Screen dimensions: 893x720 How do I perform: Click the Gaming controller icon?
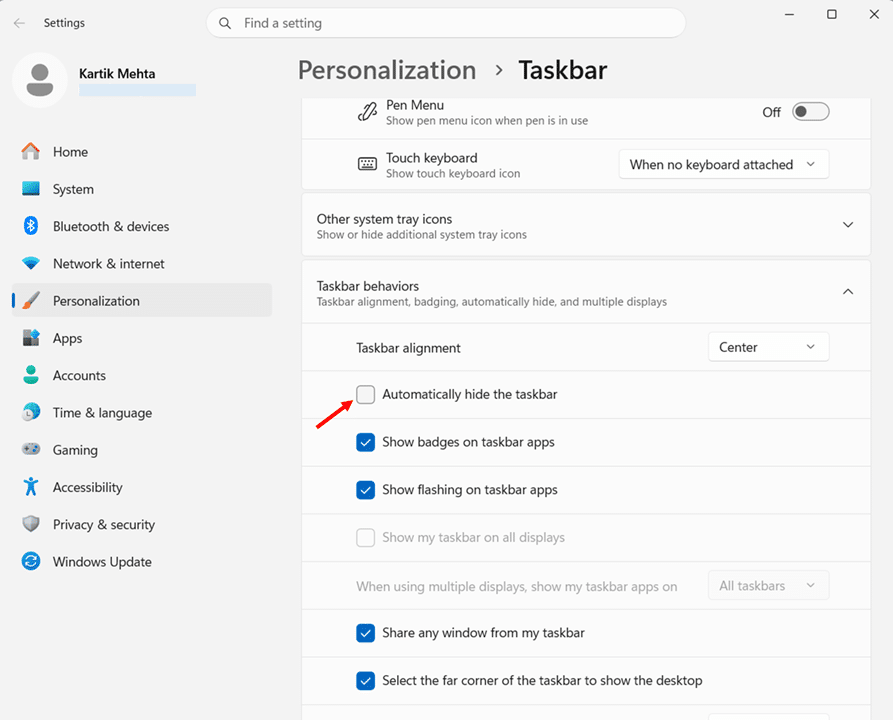pos(31,450)
